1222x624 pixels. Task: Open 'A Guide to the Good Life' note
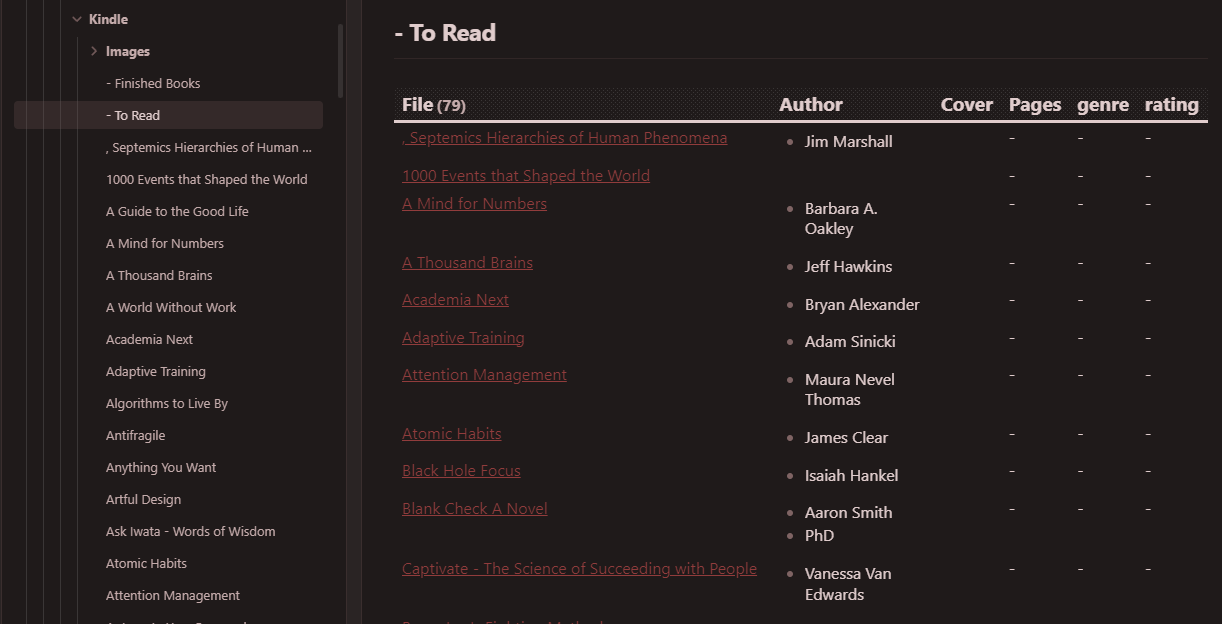177,211
